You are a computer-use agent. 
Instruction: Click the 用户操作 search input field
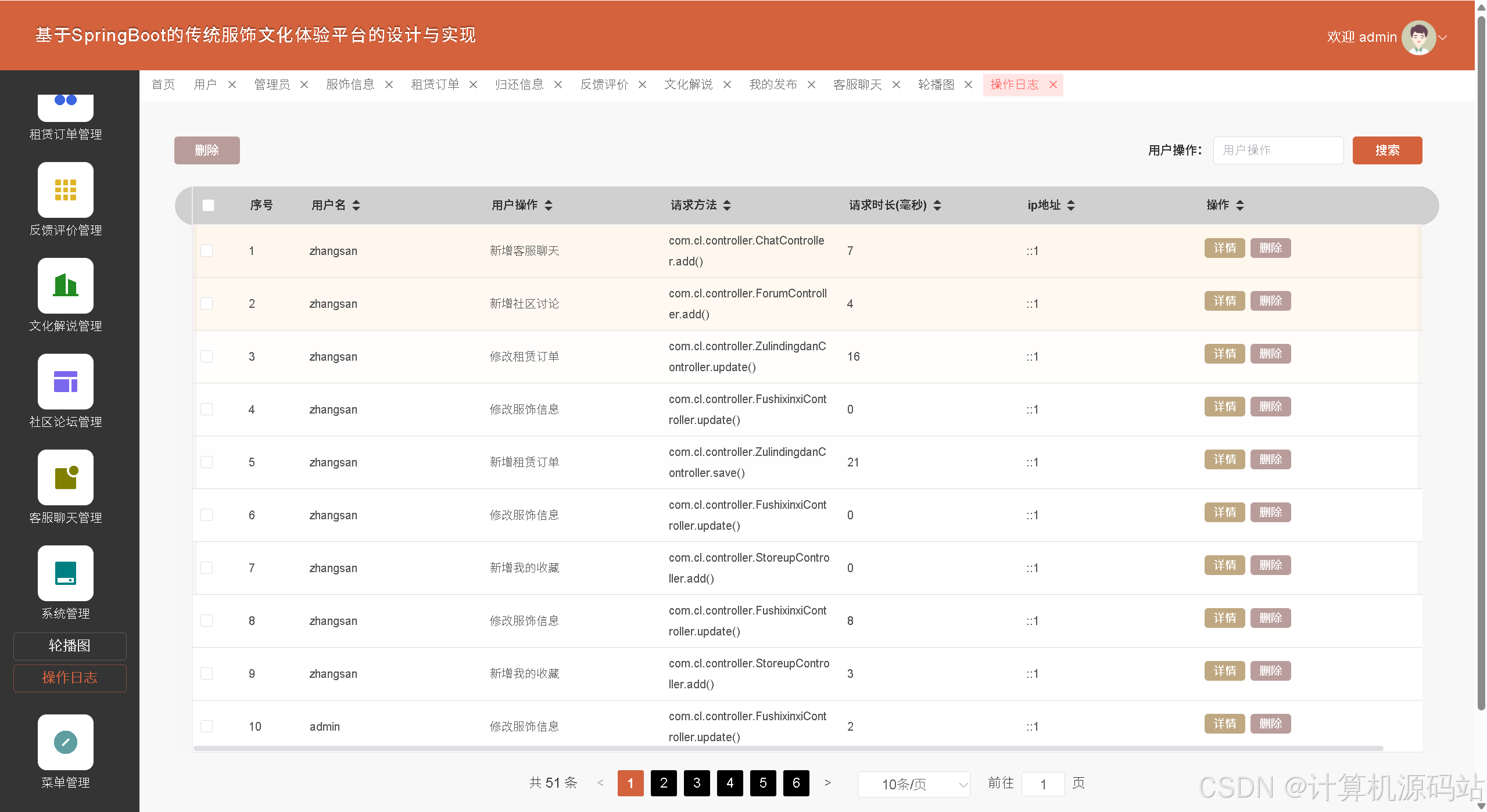point(1278,150)
